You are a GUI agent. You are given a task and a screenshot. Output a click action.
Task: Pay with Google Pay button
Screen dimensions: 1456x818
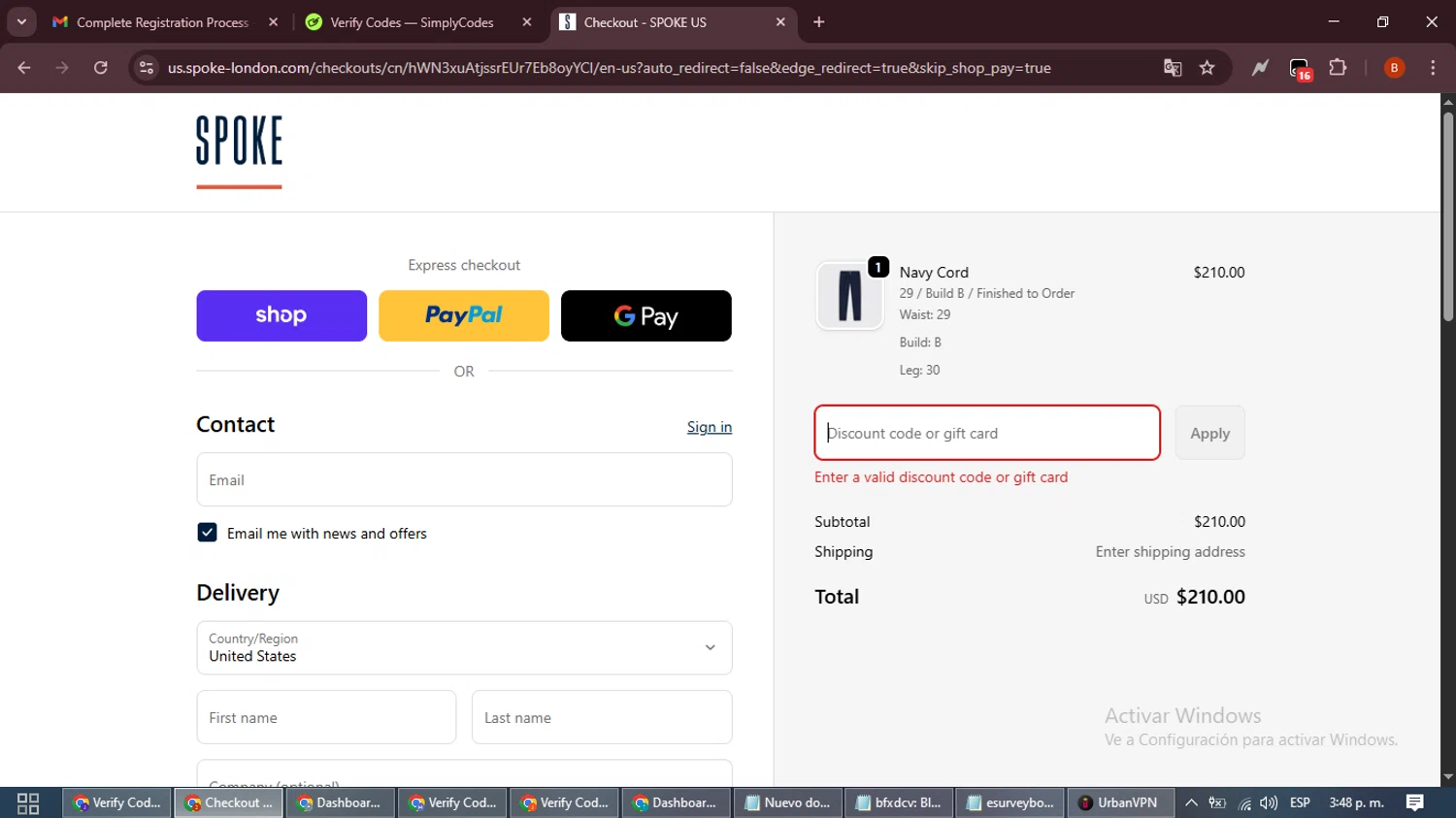coord(646,315)
